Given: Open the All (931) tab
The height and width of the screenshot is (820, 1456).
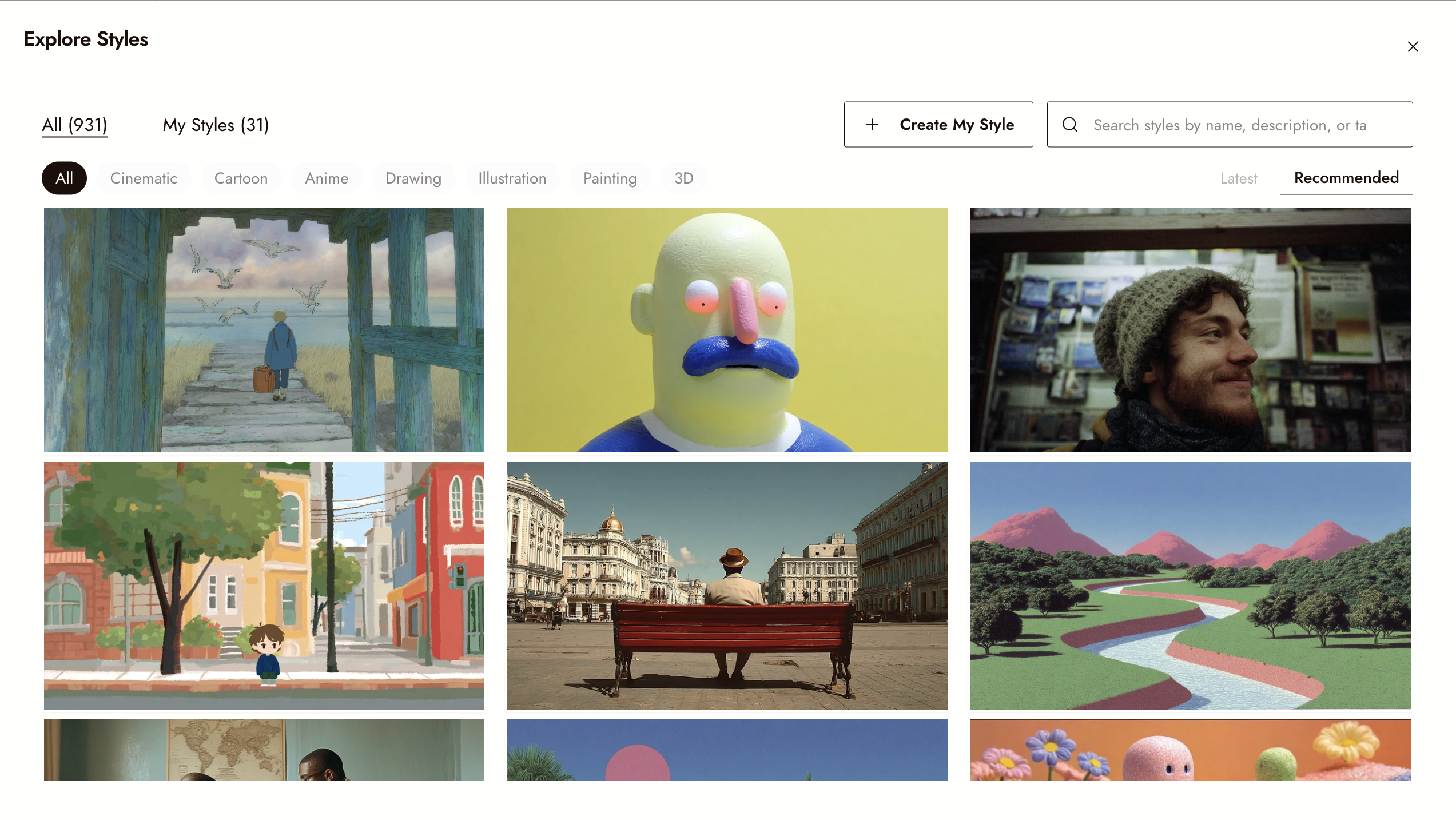Looking at the screenshot, I should pos(75,125).
